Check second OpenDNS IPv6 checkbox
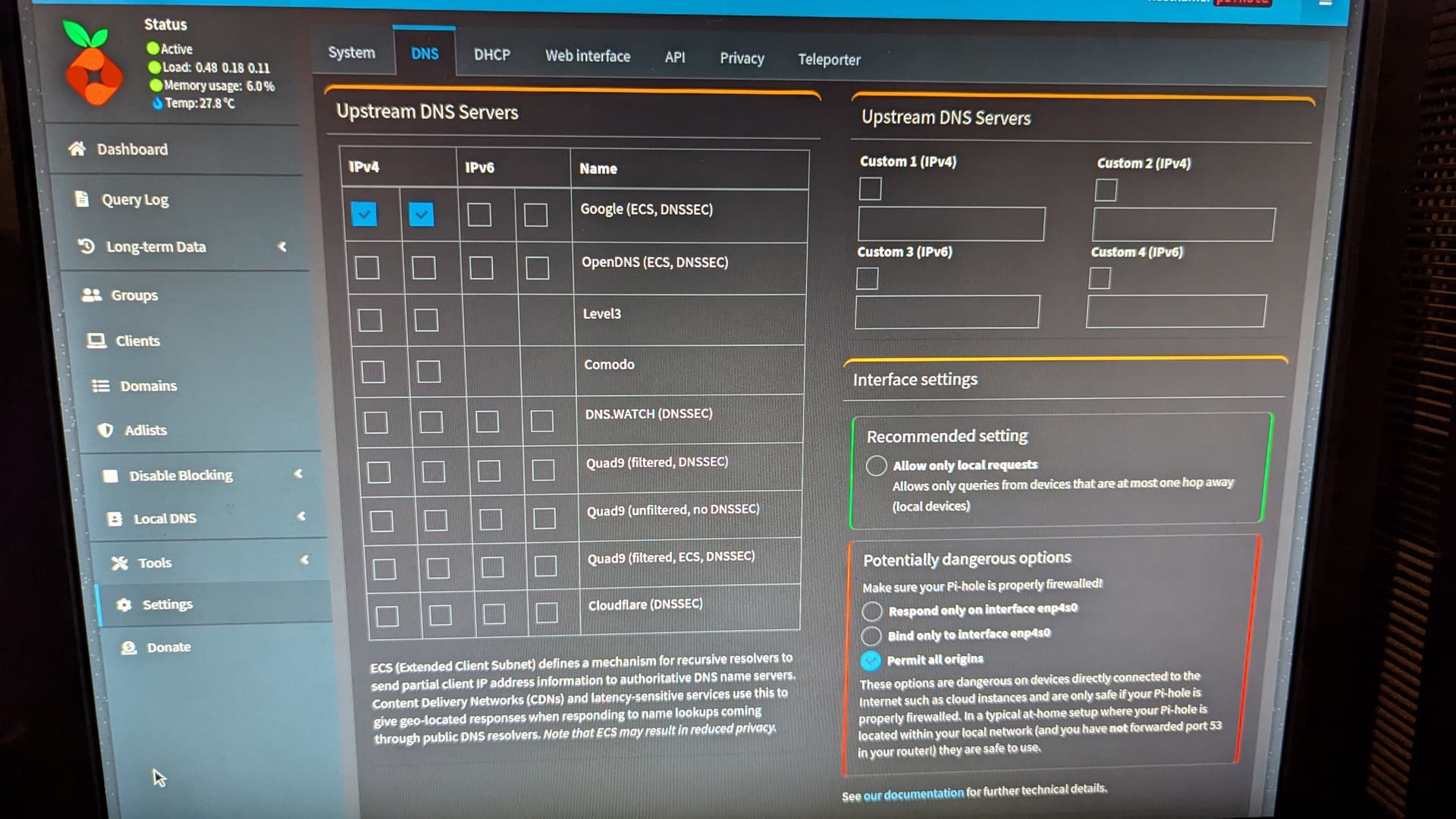Image resolution: width=1456 pixels, height=819 pixels. pos(537,268)
